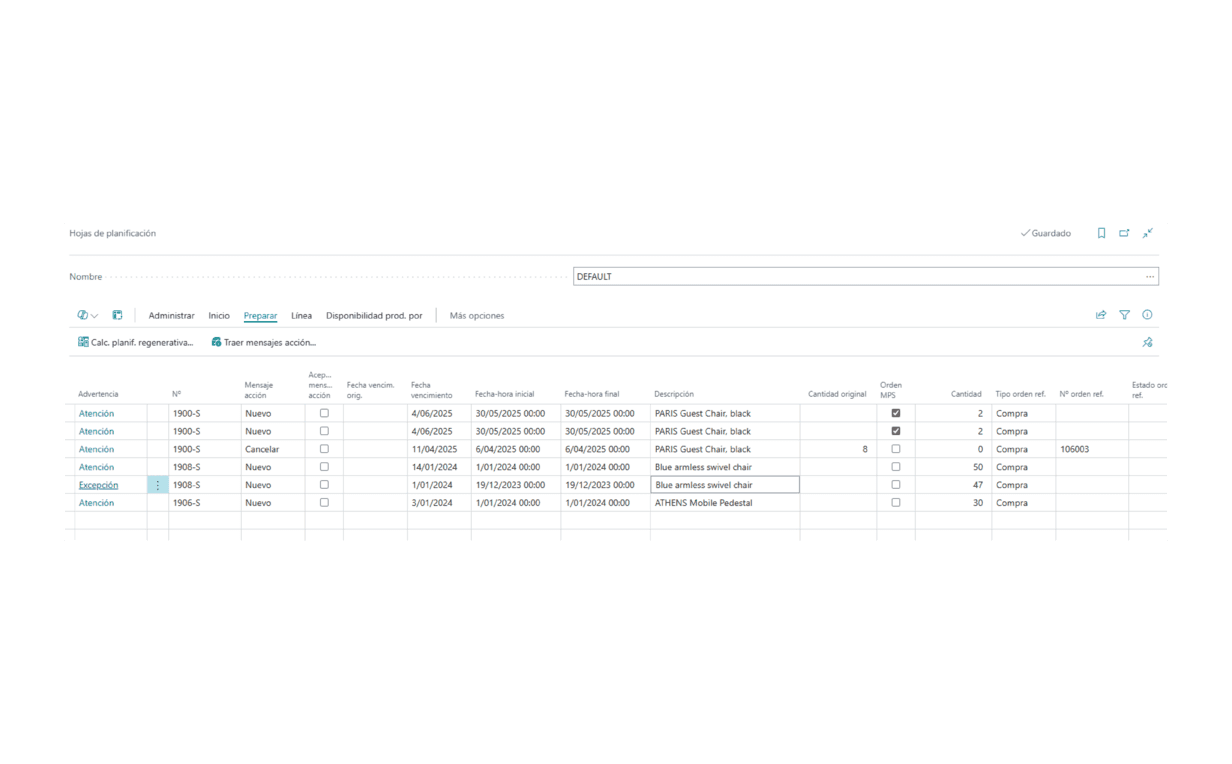
Task: Click the Blue armless swivel chair description field
Action: point(724,485)
